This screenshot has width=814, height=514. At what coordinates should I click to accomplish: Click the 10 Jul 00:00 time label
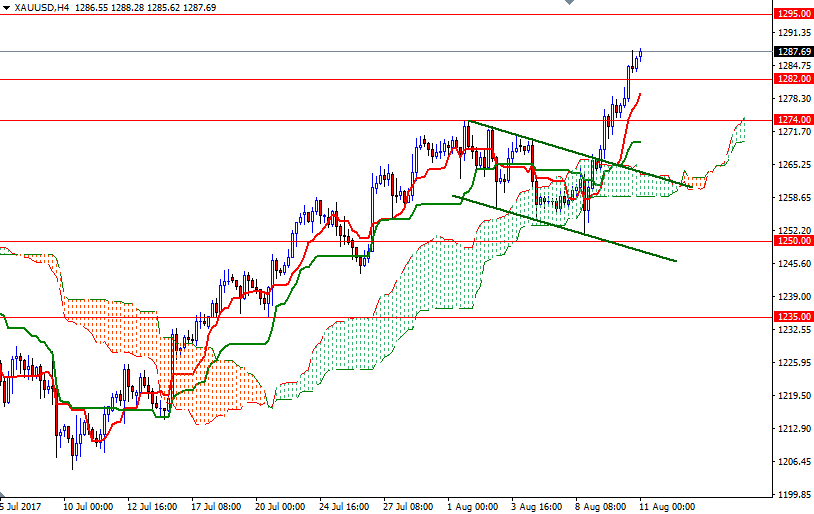pos(88,507)
